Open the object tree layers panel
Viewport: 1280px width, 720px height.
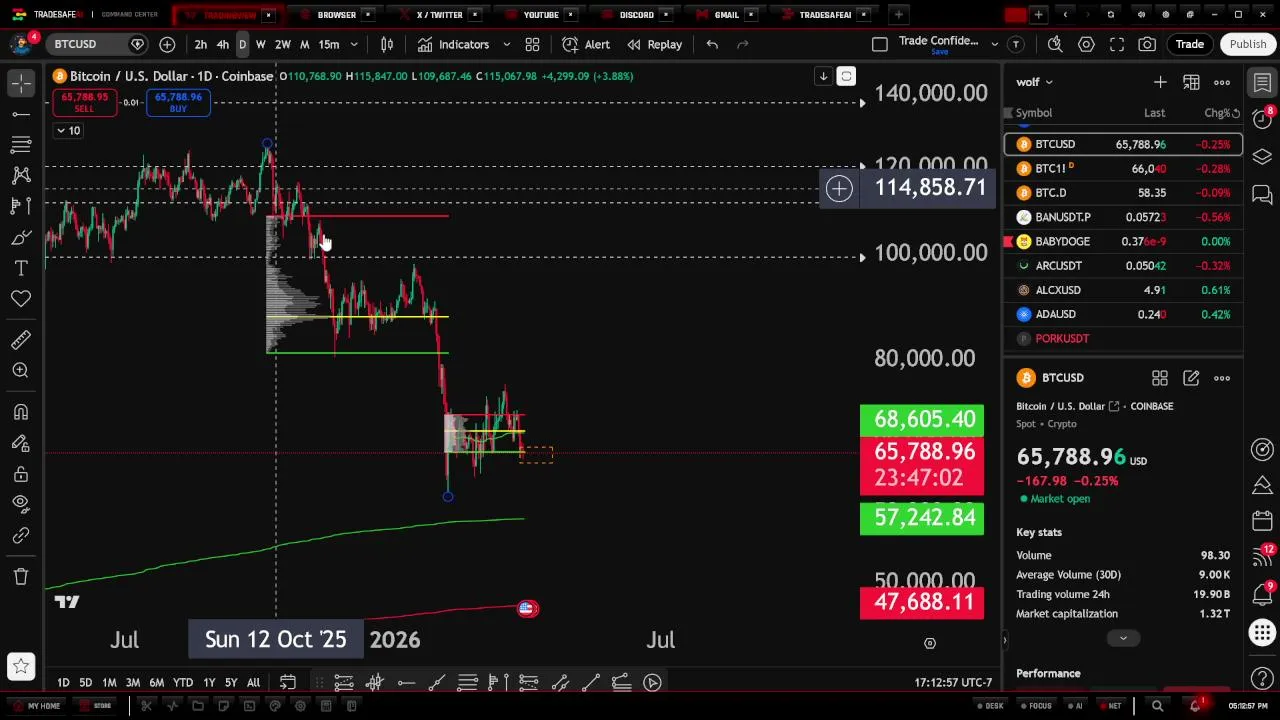tap(1262, 156)
